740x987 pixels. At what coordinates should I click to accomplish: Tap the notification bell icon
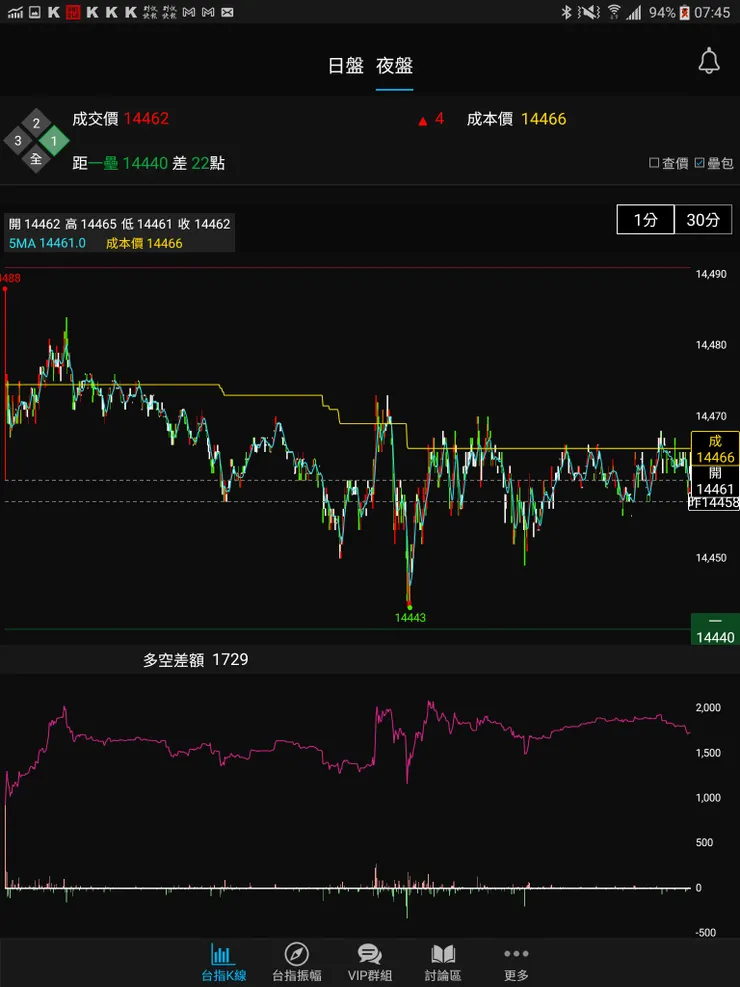point(709,61)
